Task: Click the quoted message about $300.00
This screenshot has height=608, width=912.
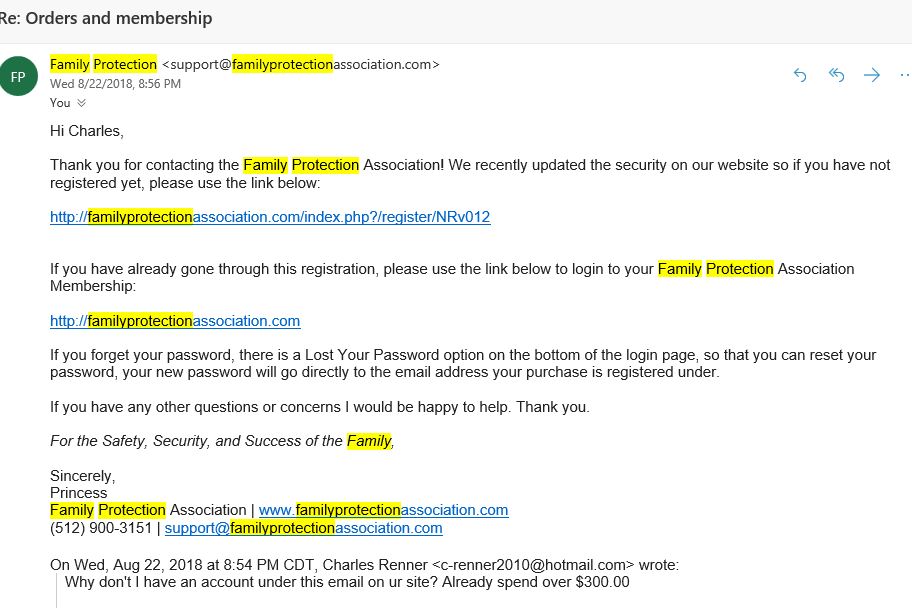Action: click(347, 582)
